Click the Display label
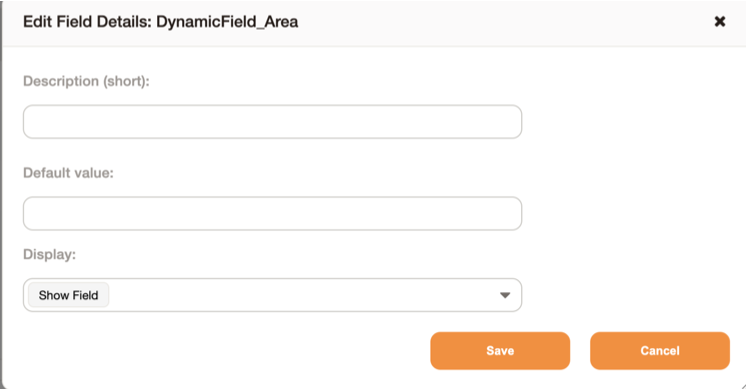Viewport: 747px width, 389px height. tap(49, 254)
